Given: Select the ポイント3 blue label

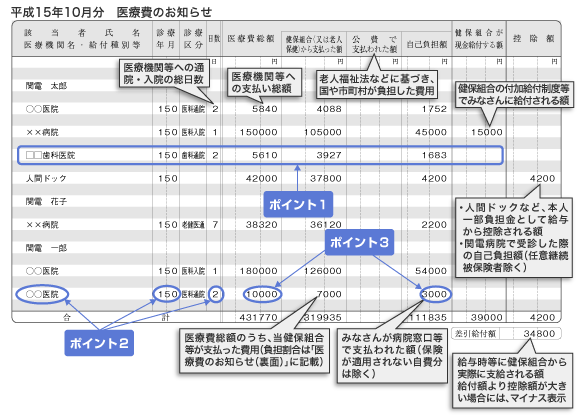Looking at the screenshot, I should [x=359, y=242].
